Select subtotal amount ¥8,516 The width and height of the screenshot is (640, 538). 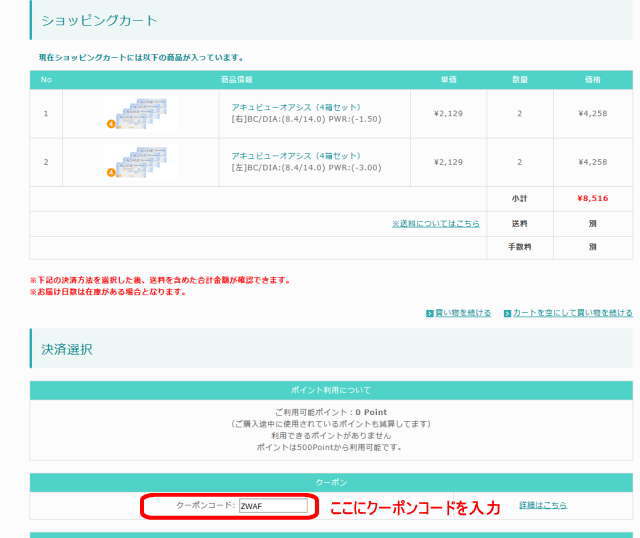point(593,198)
